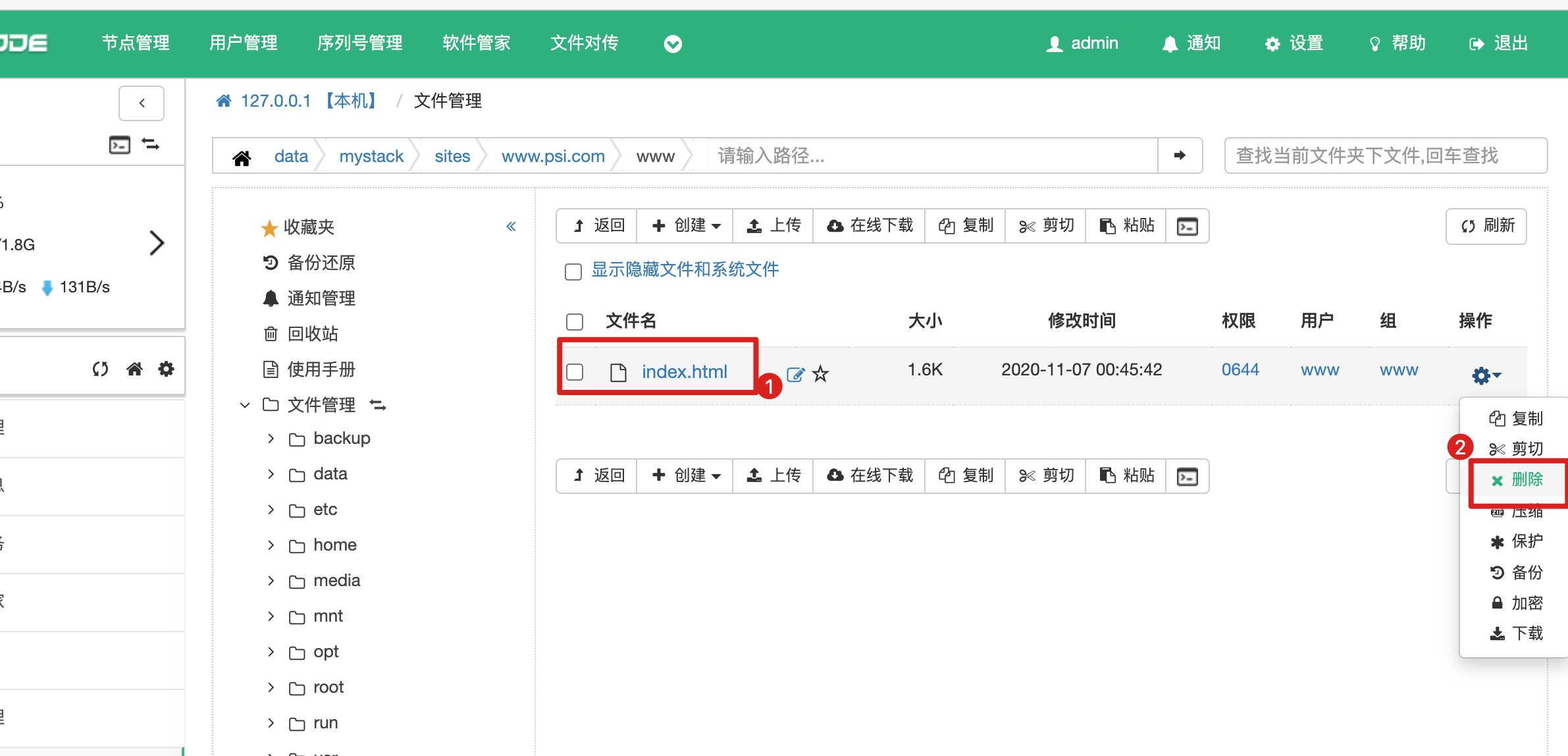1568x756 pixels.
Task: Expand the backup folder in the tree
Action: tap(271, 439)
